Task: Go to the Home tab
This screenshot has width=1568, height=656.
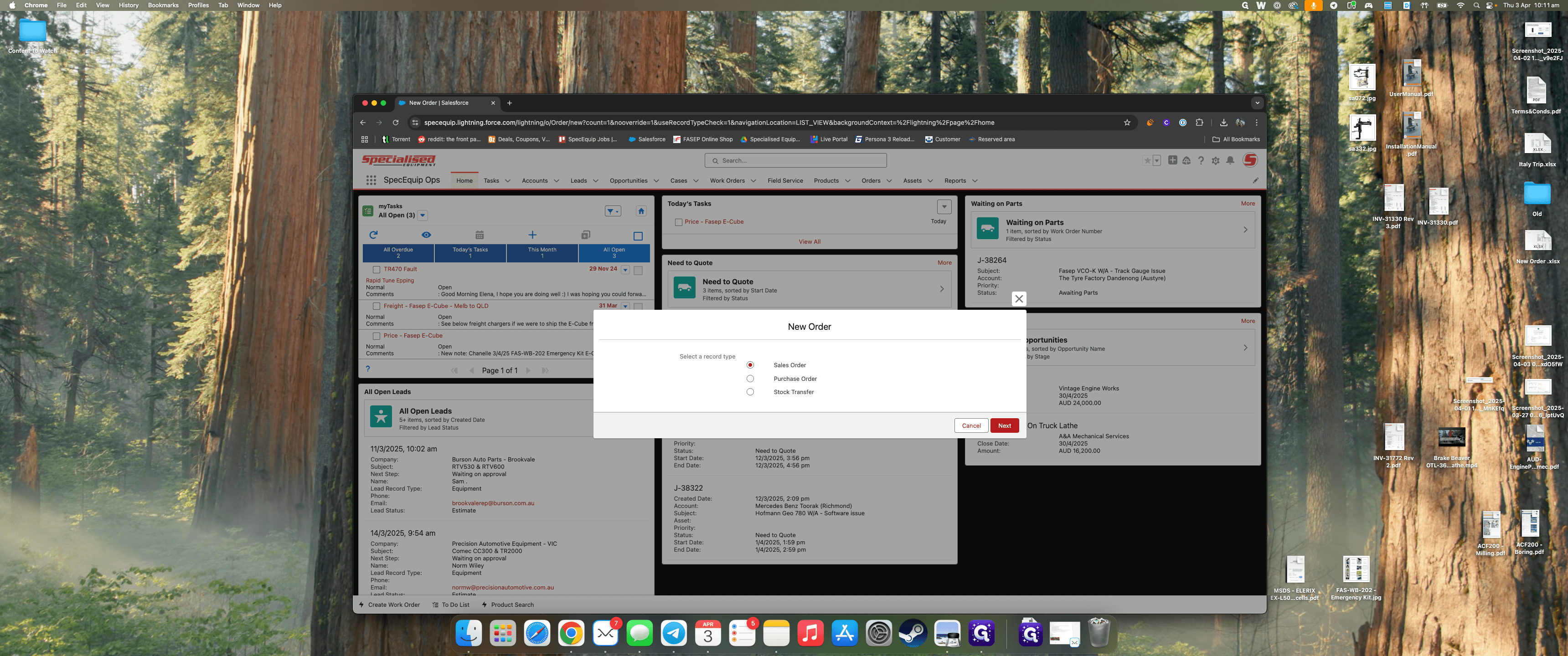Action: [464, 181]
